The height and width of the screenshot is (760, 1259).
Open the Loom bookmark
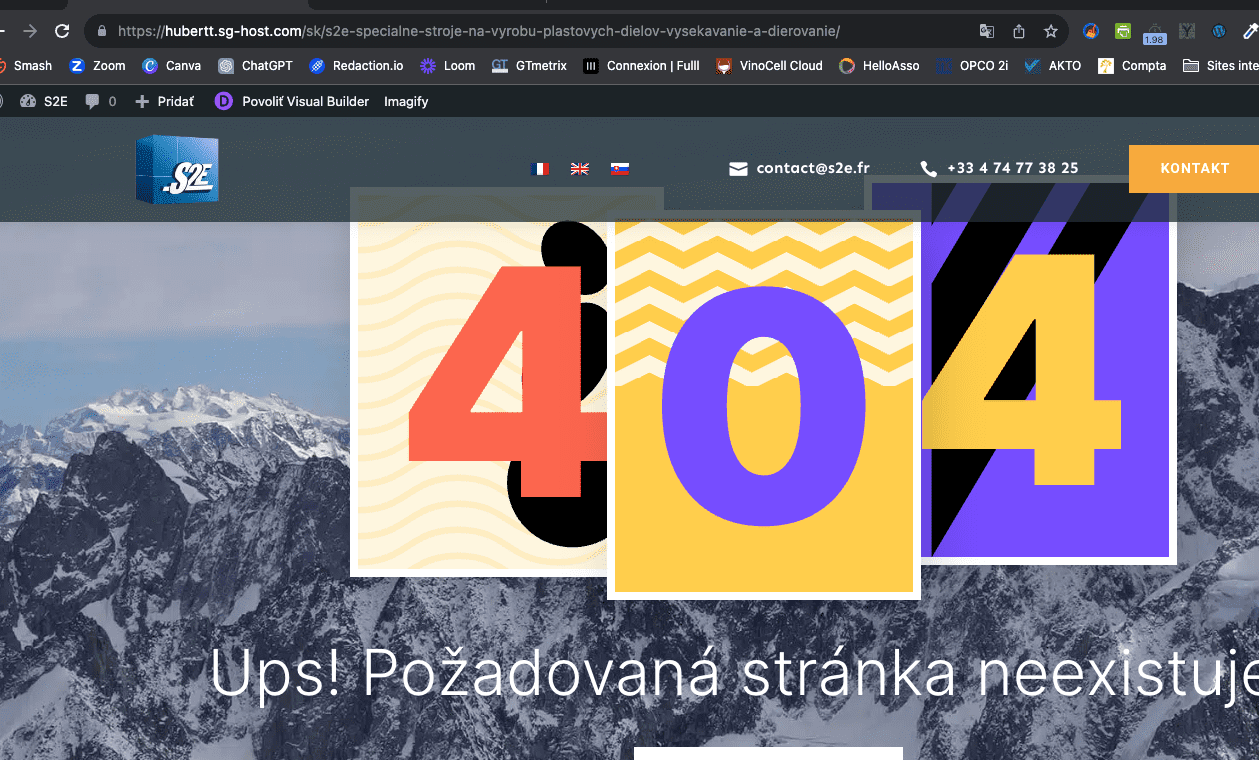448,66
